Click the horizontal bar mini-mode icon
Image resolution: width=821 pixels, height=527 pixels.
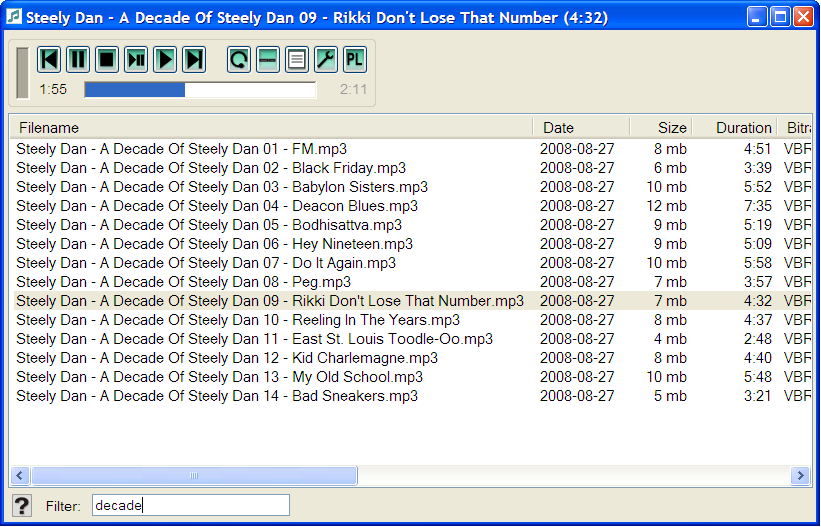pos(268,59)
